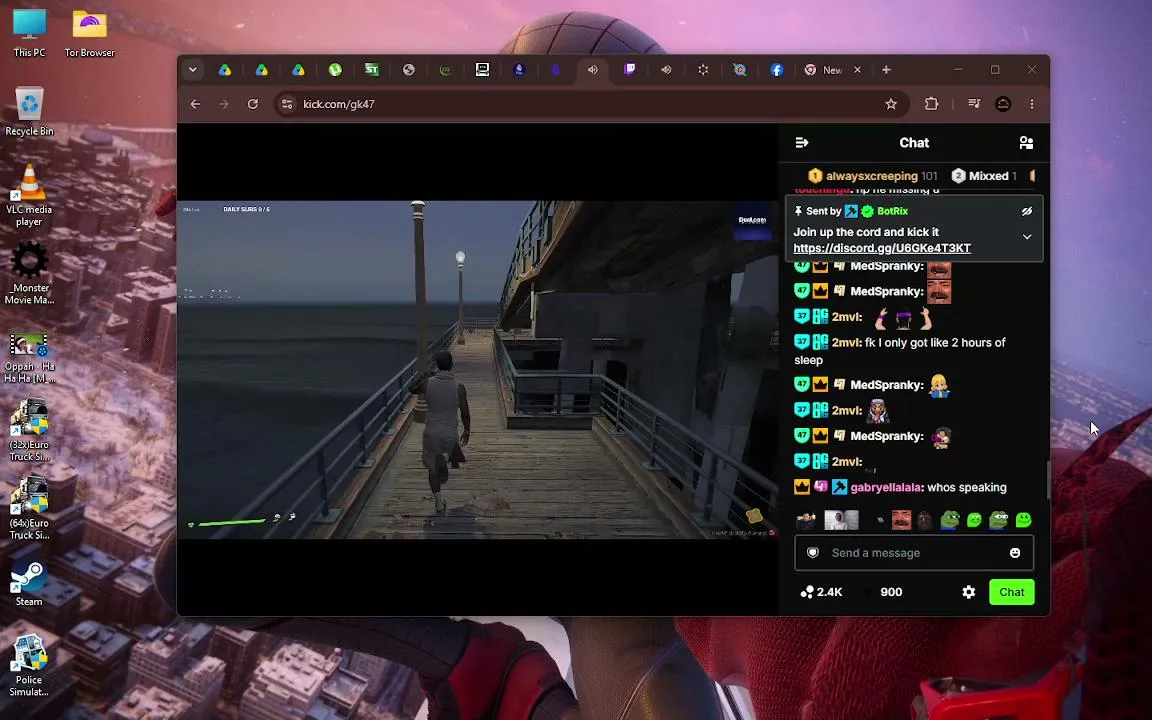1152x720 pixels.
Task: Mute the active Kick tab speaker icon
Action: click(x=593, y=70)
